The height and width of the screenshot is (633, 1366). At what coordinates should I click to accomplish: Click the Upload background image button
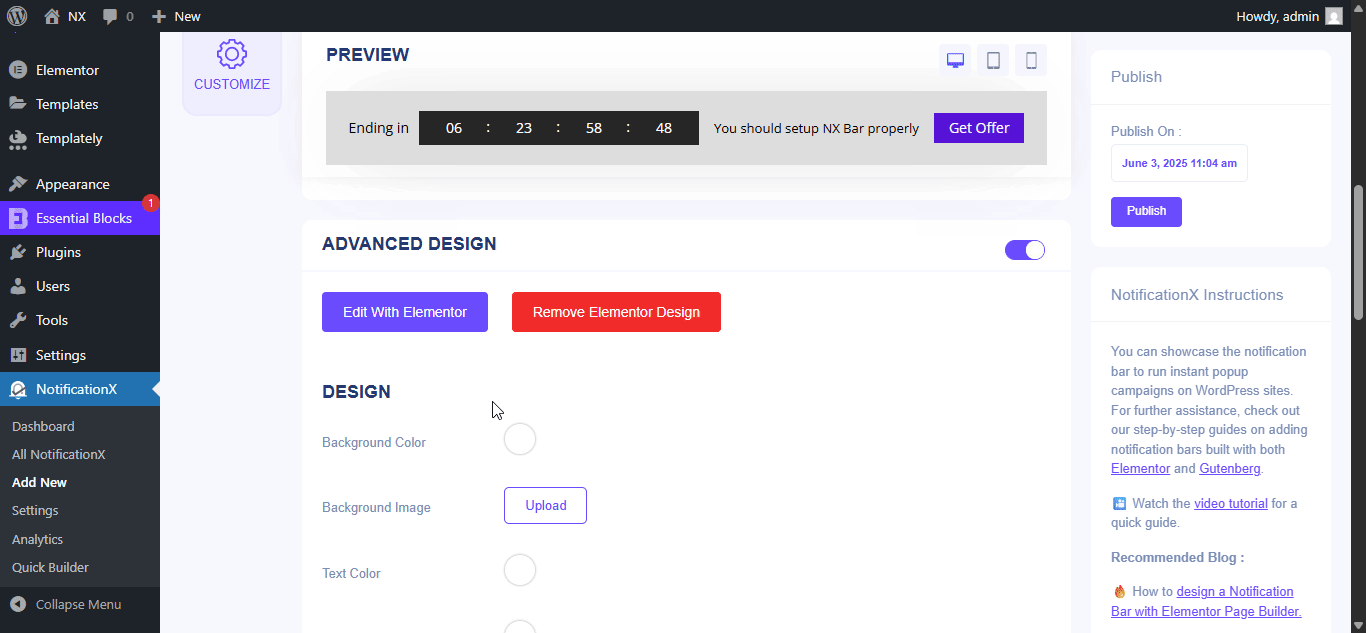(x=545, y=505)
